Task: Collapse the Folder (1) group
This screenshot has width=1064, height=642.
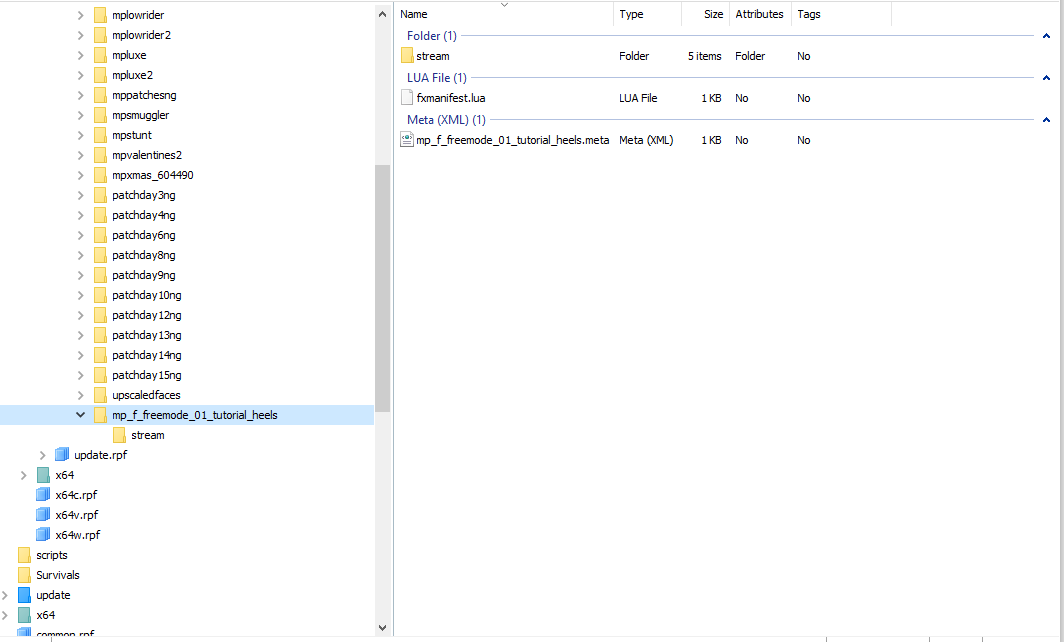Action: pyautogui.click(x=1046, y=36)
